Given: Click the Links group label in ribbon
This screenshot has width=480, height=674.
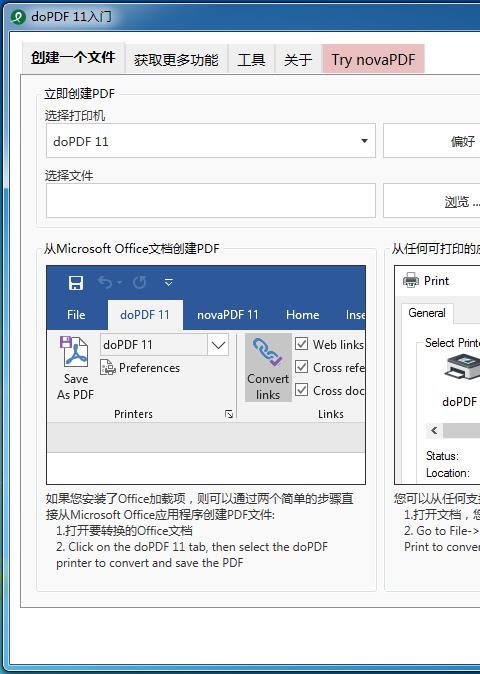Looking at the screenshot, I should 331,414.
